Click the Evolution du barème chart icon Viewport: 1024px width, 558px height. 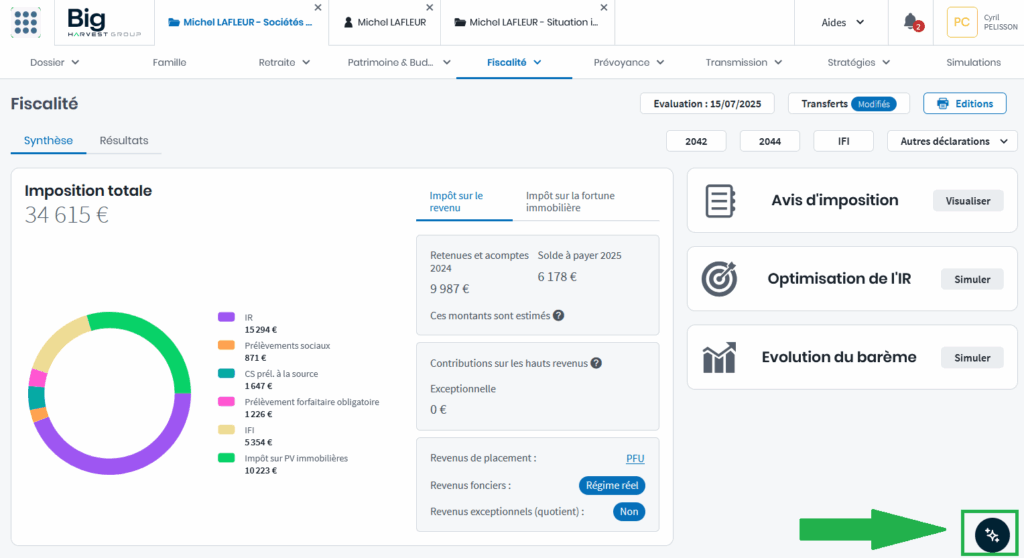(720, 357)
